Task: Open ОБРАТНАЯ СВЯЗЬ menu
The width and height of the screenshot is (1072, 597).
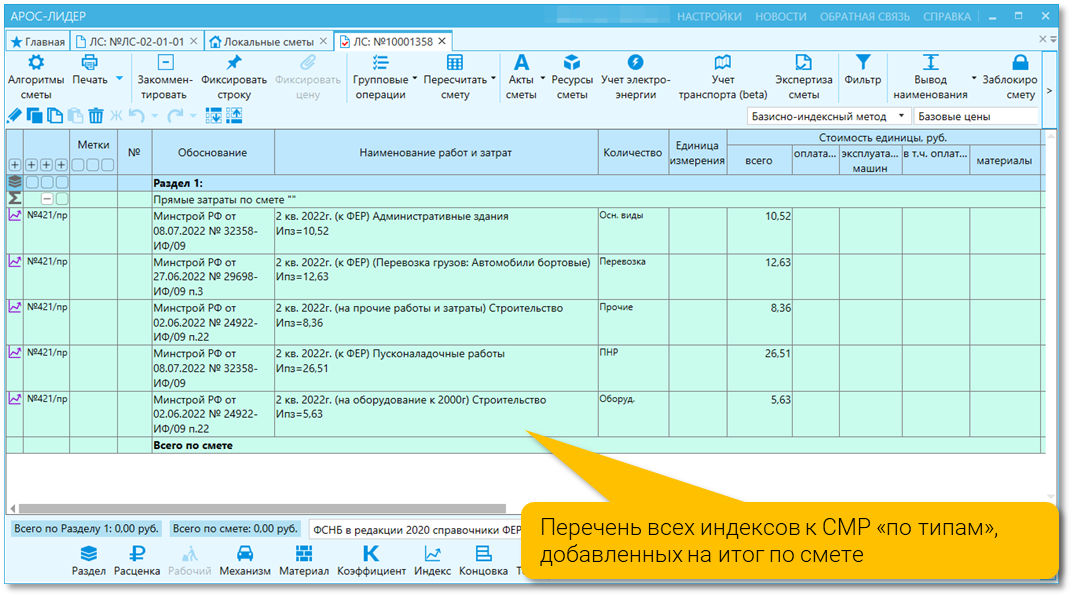Action: coord(864,16)
